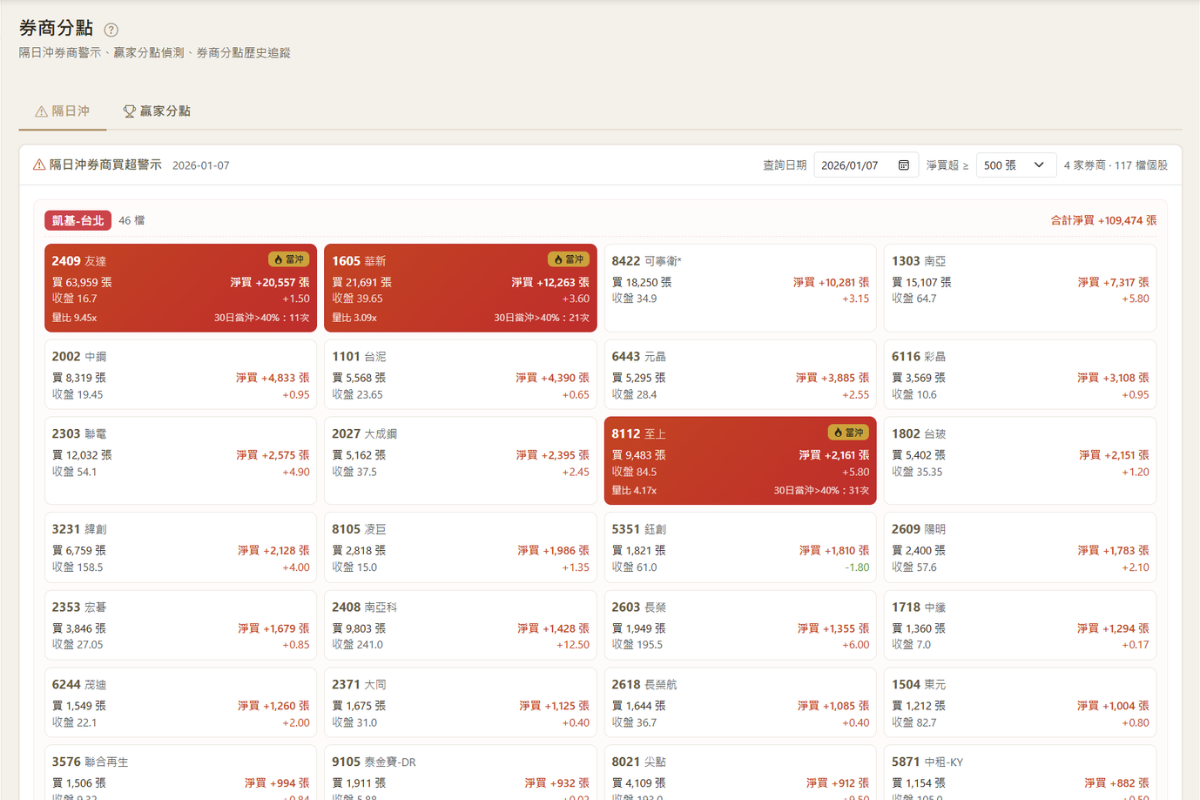Image resolution: width=1200 pixels, height=800 pixels.
Task: Switch to the 贏家分點 tab
Action: [156, 112]
